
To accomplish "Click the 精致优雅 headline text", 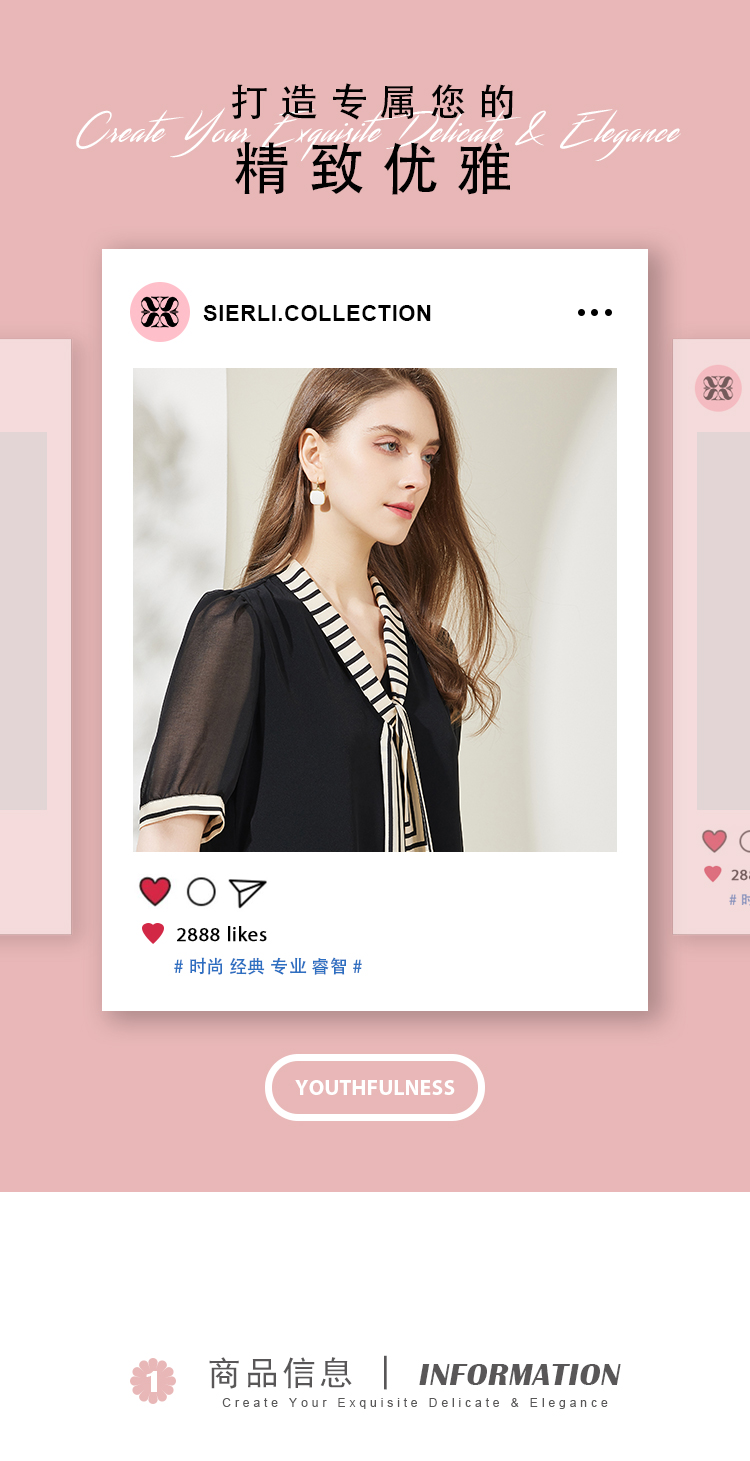I will [x=374, y=170].
